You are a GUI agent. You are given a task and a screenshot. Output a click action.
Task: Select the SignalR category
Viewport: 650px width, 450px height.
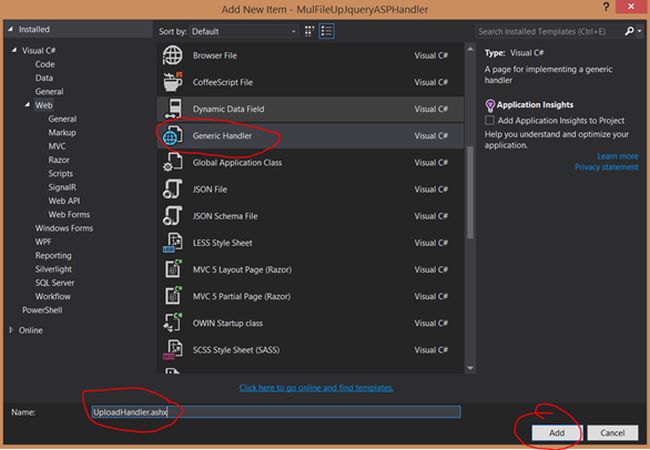62,187
